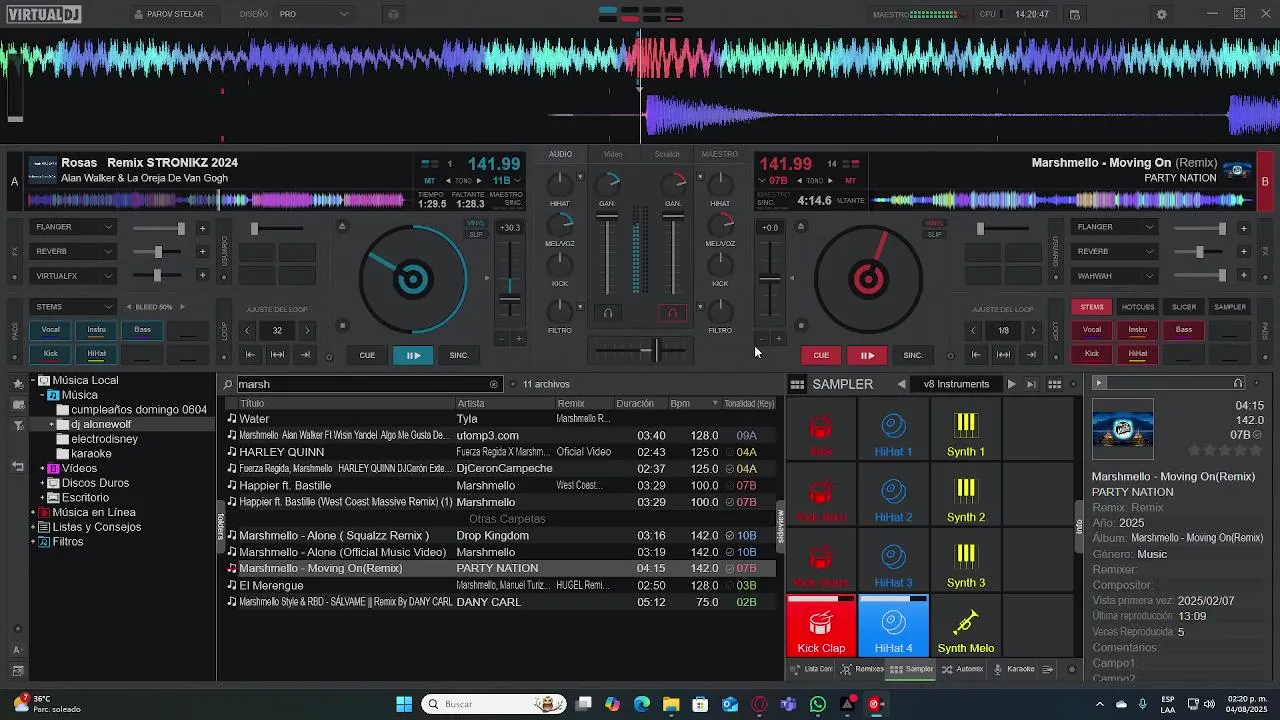Toggle deck B headphone cue
This screenshot has height=720, width=1280.
pyautogui.click(x=672, y=313)
